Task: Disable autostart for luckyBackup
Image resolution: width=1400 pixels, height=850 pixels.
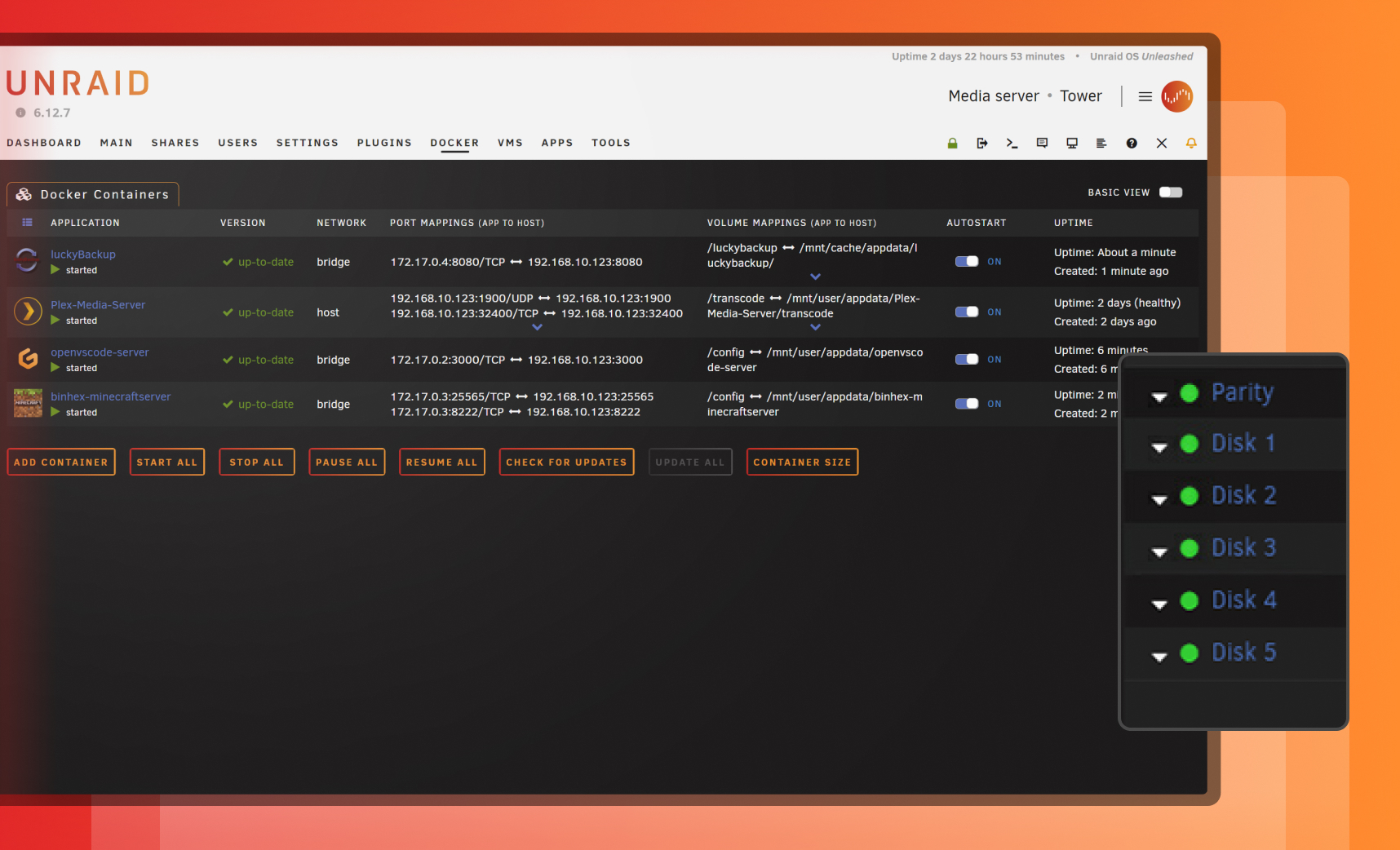Action: (x=967, y=261)
